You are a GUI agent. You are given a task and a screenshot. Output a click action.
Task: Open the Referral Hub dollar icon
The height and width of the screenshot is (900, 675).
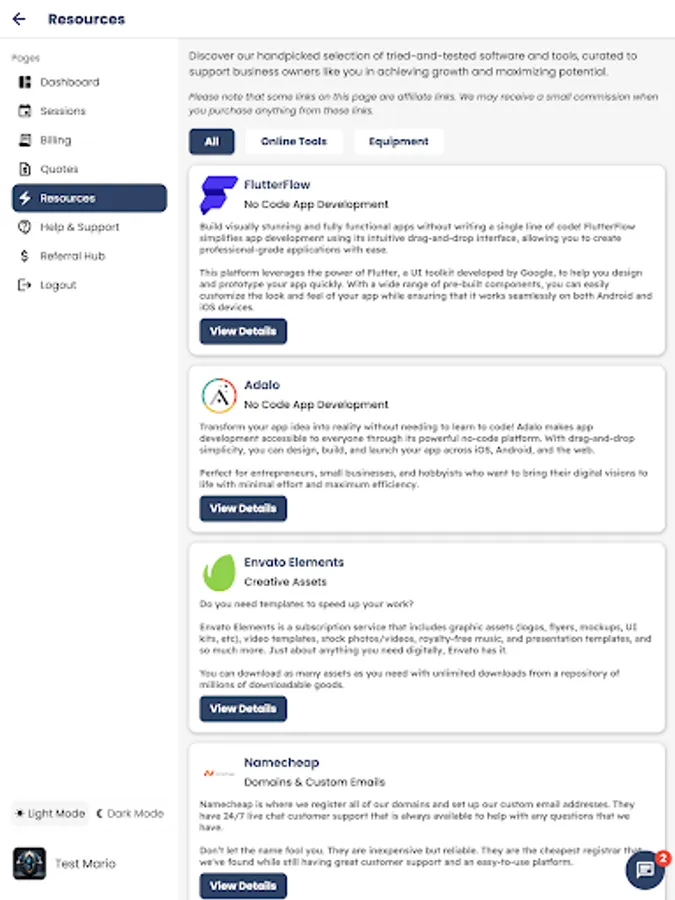pyautogui.click(x=27, y=256)
